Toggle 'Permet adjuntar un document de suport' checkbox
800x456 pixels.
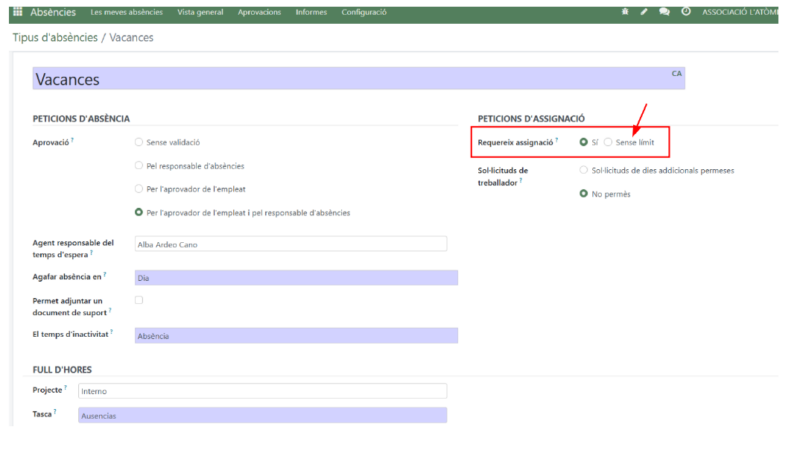click(x=139, y=299)
